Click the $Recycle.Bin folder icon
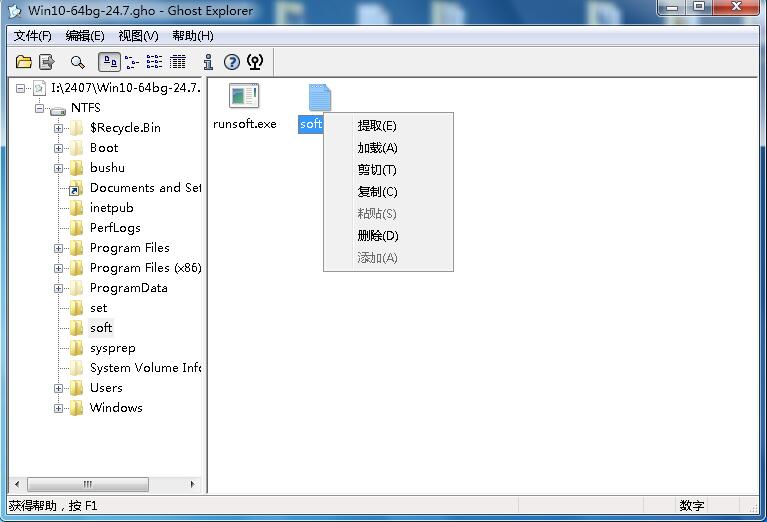 pos(76,128)
